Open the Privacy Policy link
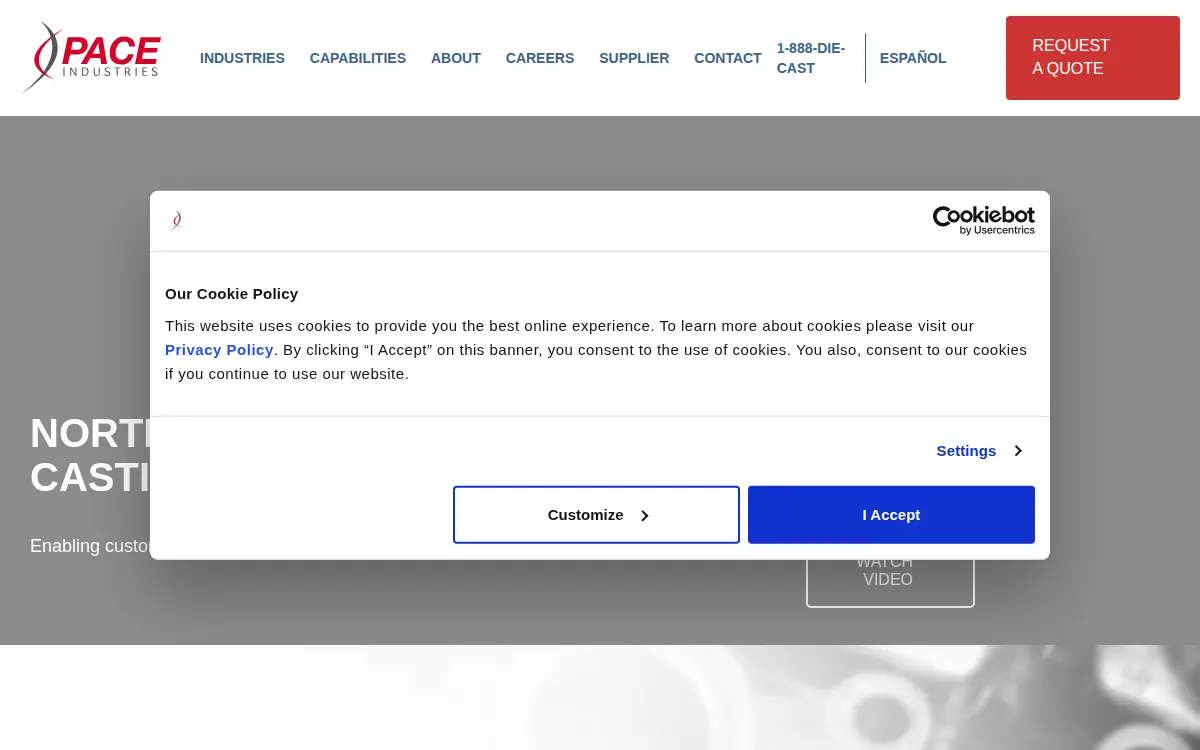 (x=219, y=350)
